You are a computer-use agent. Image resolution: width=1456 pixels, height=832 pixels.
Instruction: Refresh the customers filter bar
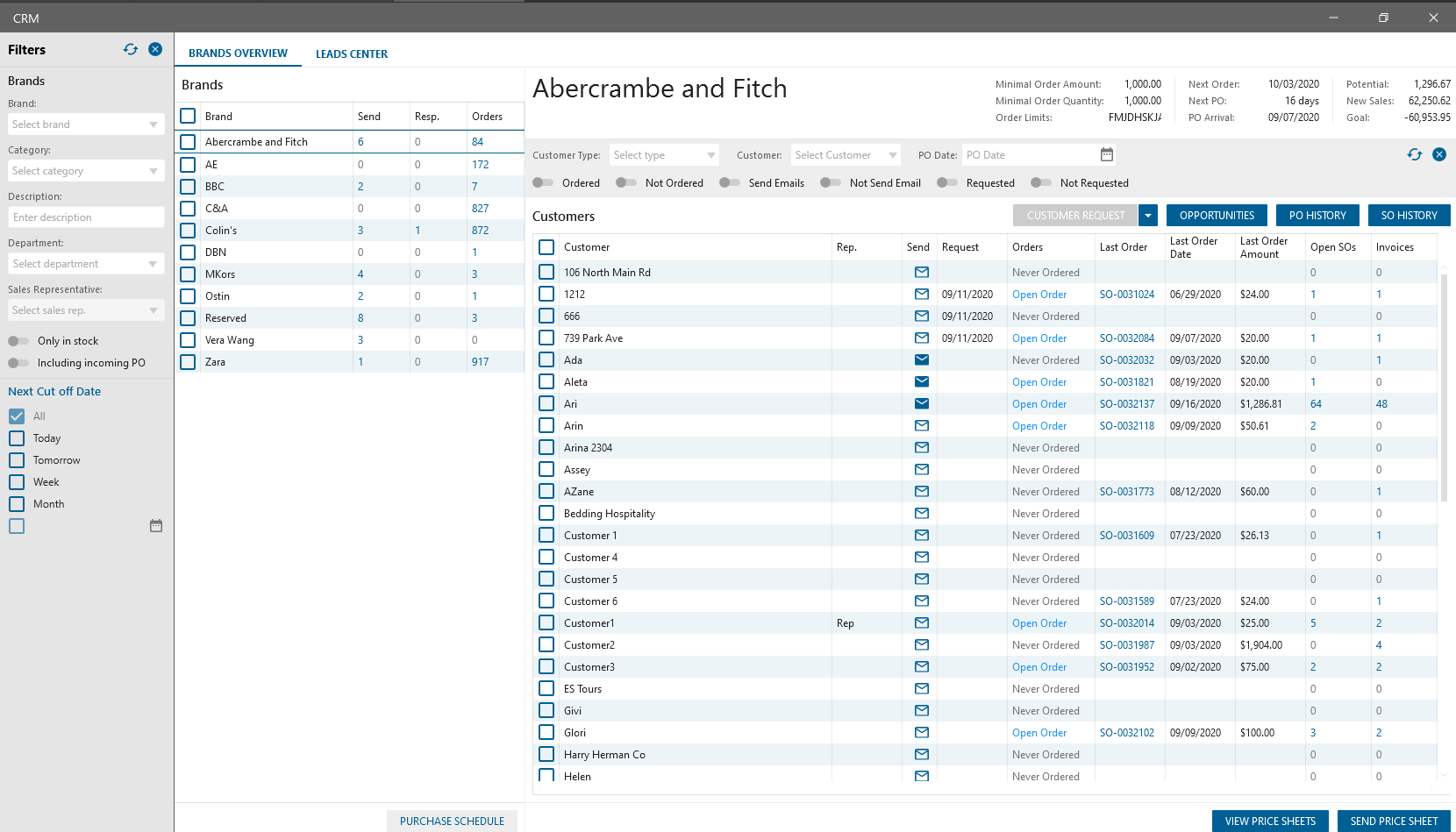point(1415,154)
